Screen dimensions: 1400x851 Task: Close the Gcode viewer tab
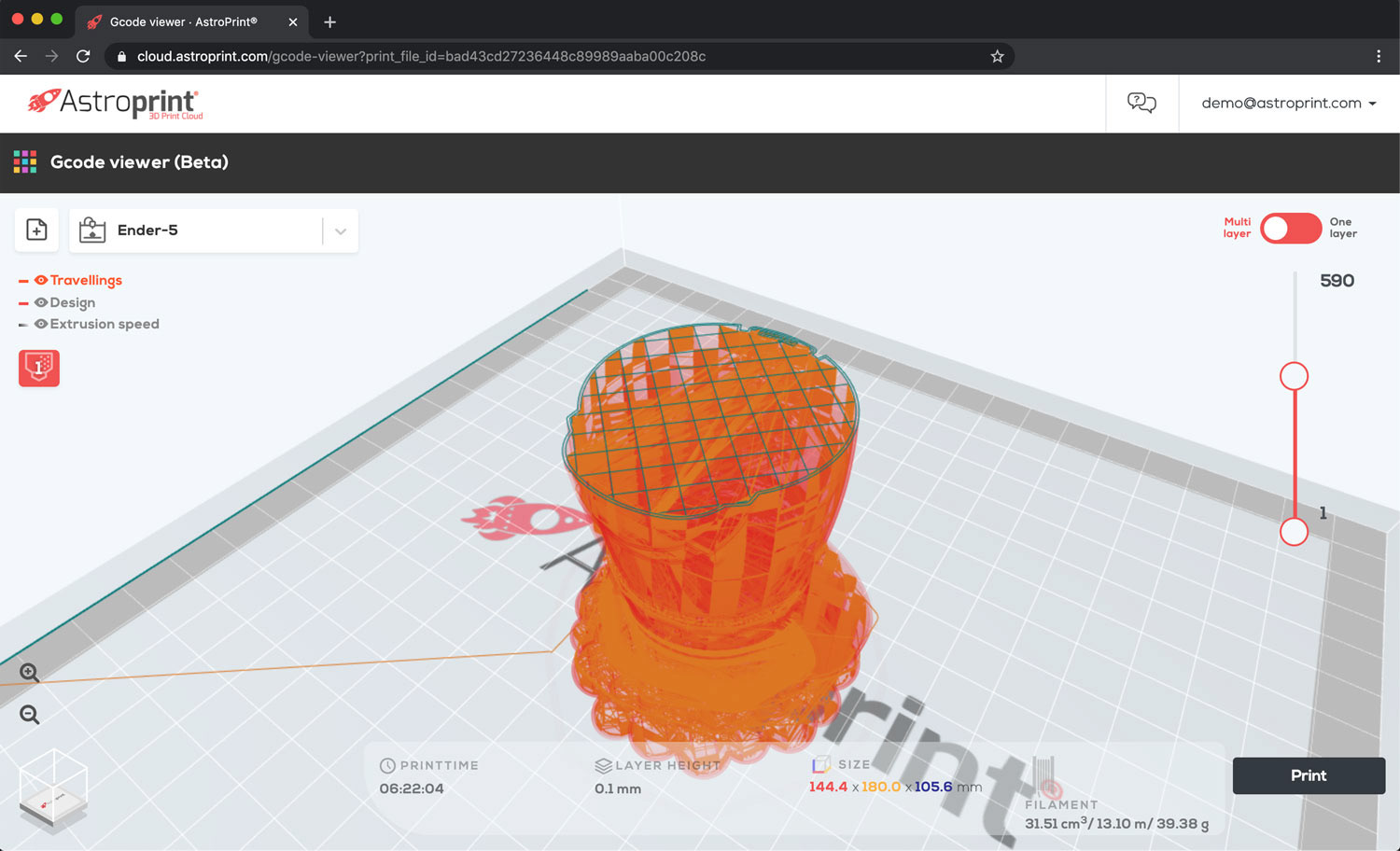[293, 21]
